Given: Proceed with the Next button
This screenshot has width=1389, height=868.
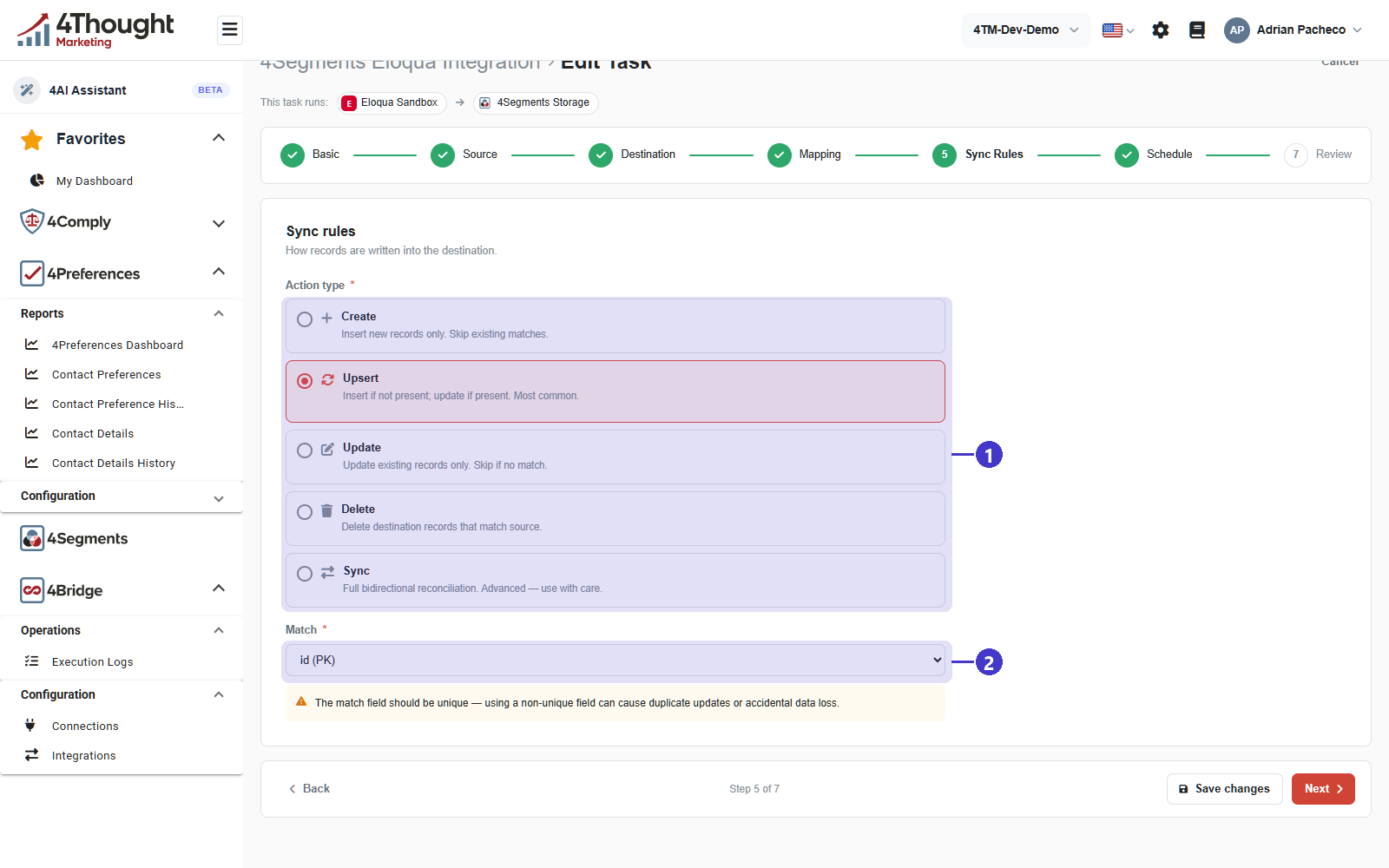Looking at the screenshot, I should pos(1323,789).
